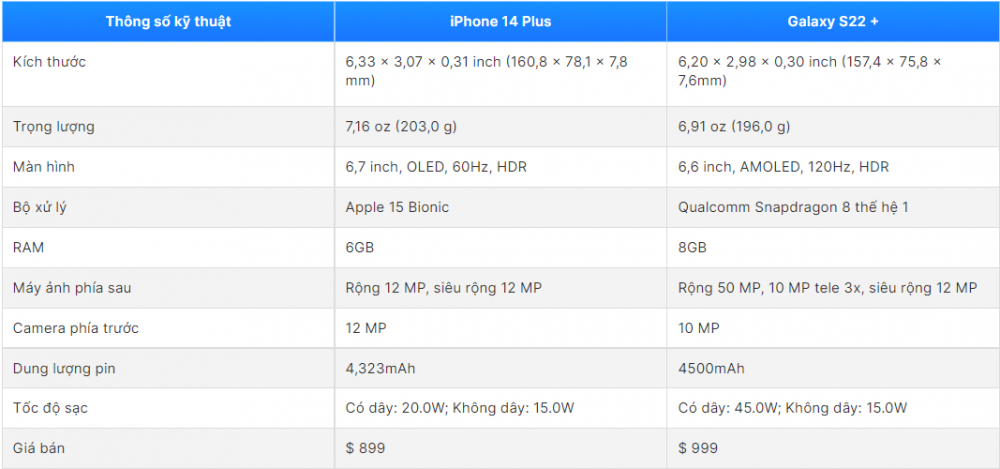Click the "Trọng lượng" row label
The width and height of the screenshot is (1000, 469).
click(x=54, y=127)
